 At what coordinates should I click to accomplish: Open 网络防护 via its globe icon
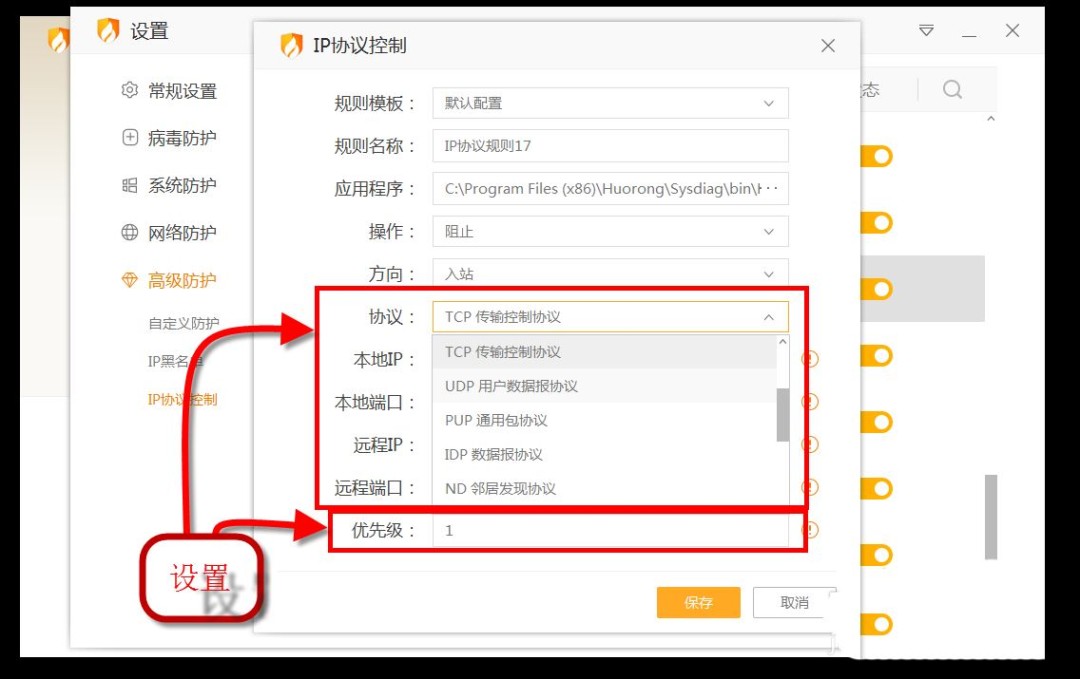129,232
